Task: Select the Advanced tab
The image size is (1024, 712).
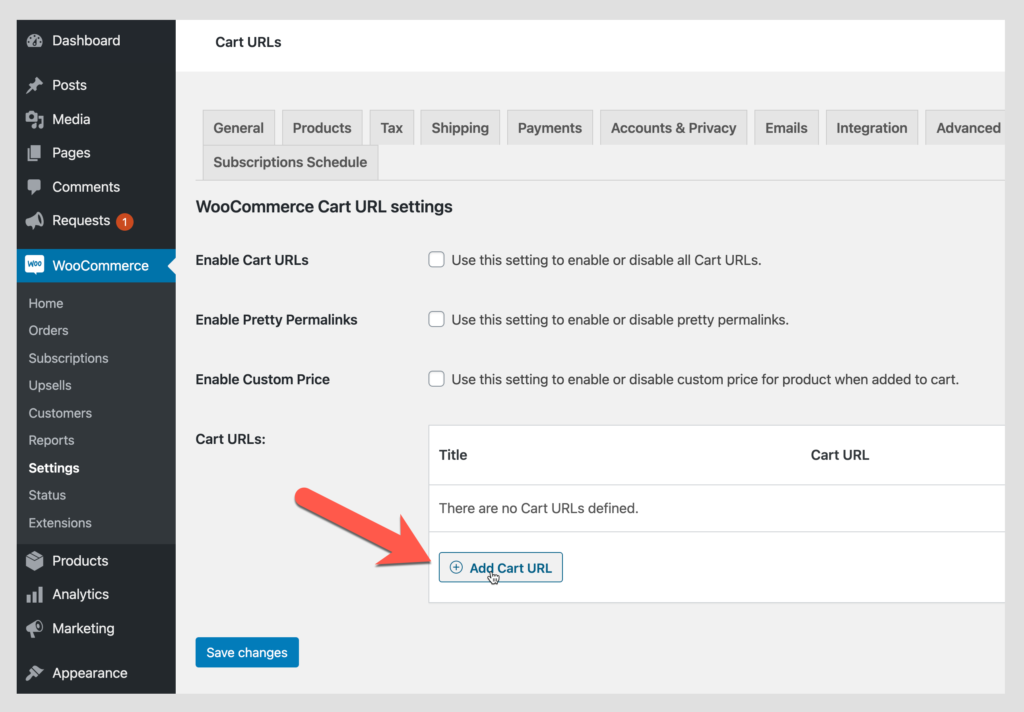Action: point(965,127)
